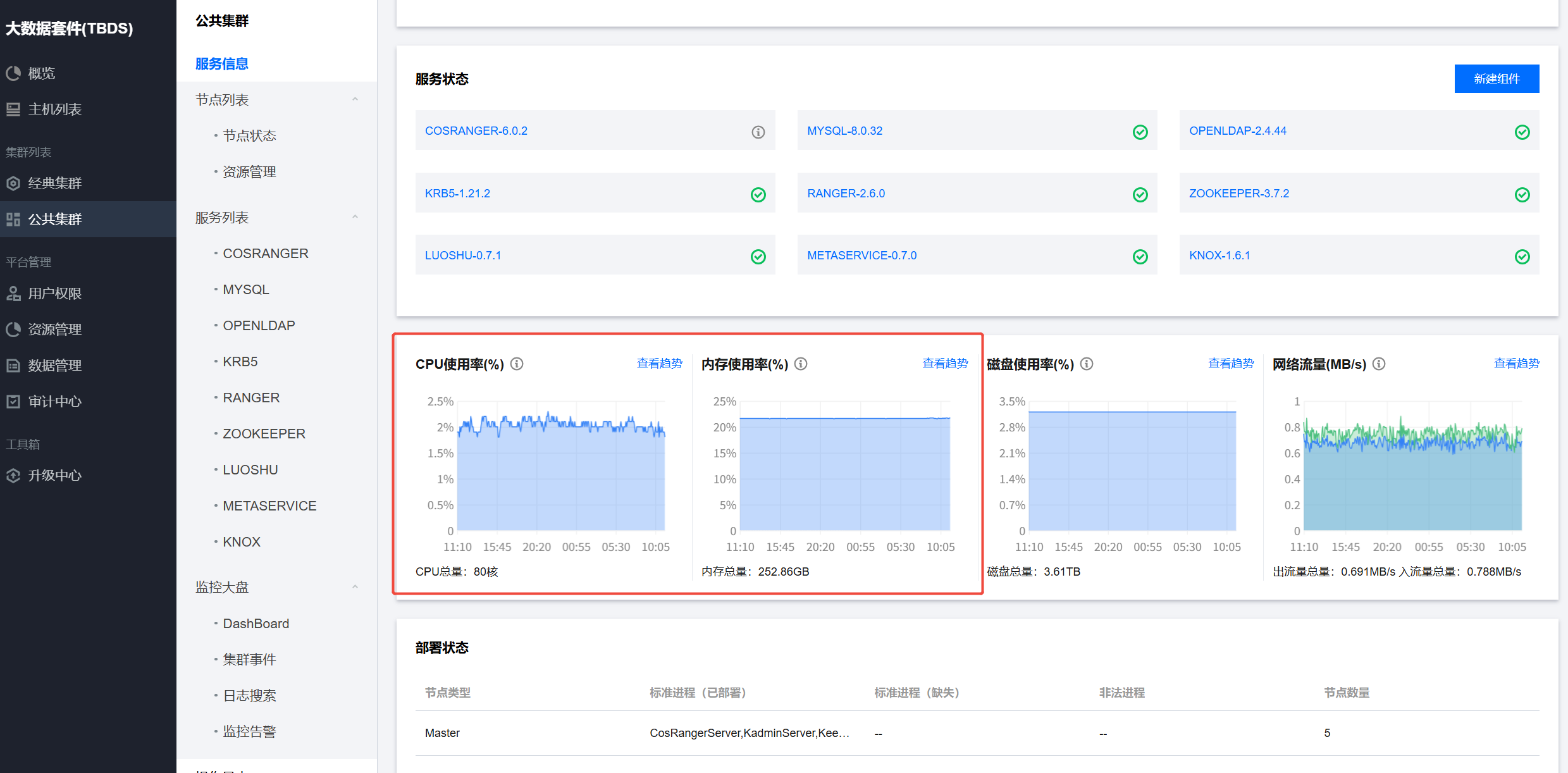
Task: Open the ZOOKEEPER-3.7.2 service link
Action: [1238, 194]
